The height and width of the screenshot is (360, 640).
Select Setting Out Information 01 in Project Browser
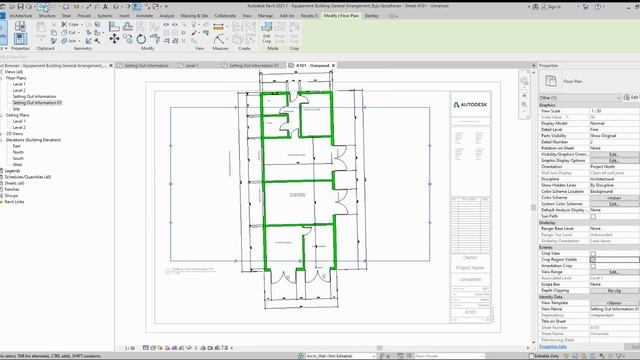37,102
